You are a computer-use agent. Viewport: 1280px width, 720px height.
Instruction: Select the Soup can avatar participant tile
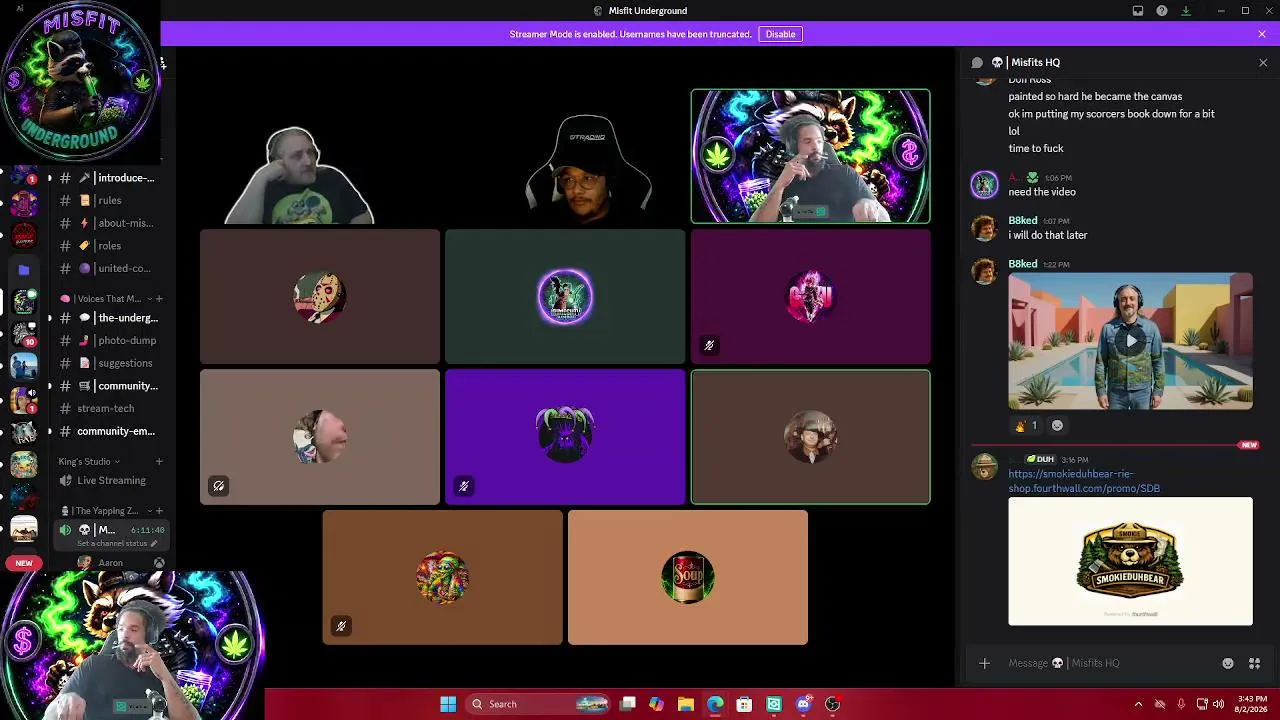(x=688, y=577)
